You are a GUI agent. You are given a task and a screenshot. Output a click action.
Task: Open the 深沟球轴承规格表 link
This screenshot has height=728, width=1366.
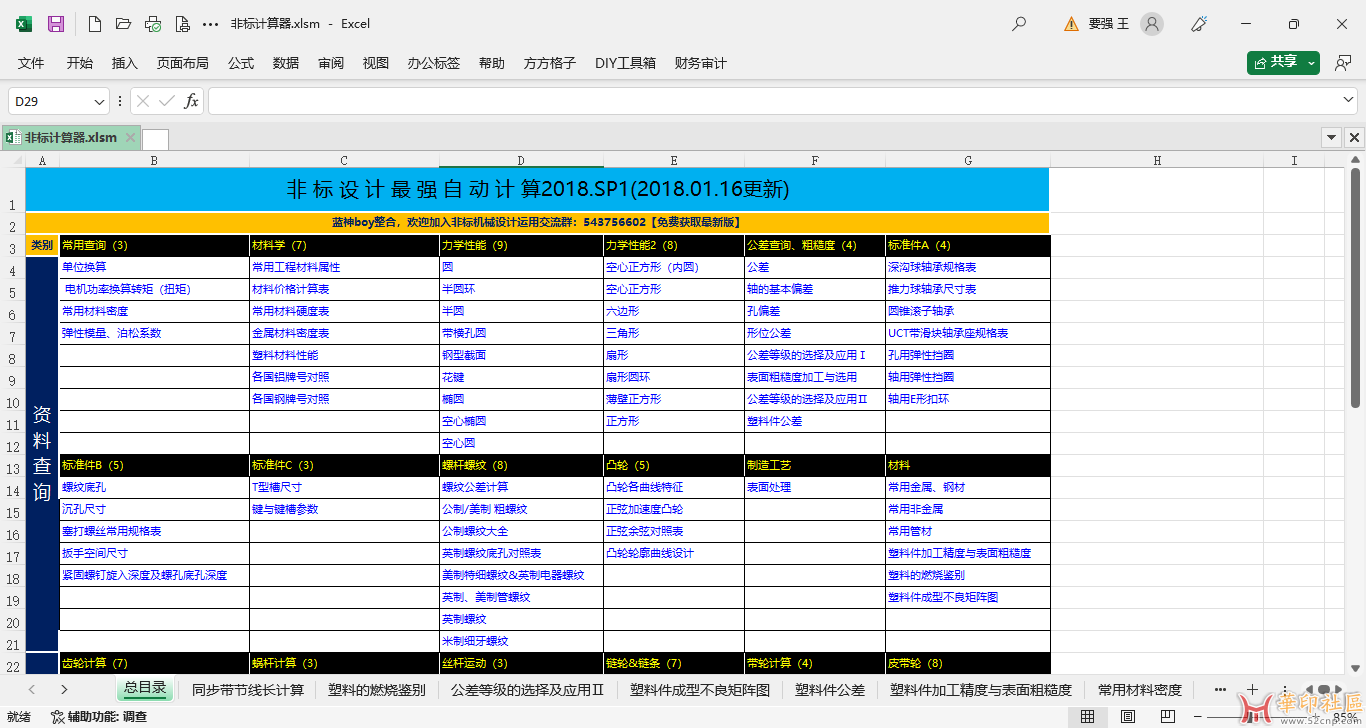tap(932, 267)
